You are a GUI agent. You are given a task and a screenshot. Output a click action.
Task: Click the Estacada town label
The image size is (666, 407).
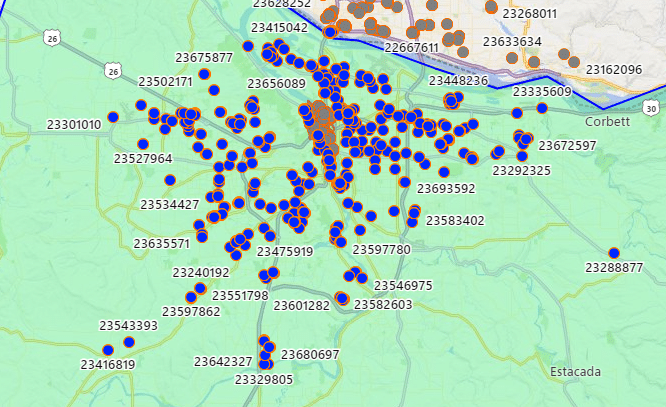point(575,372)
